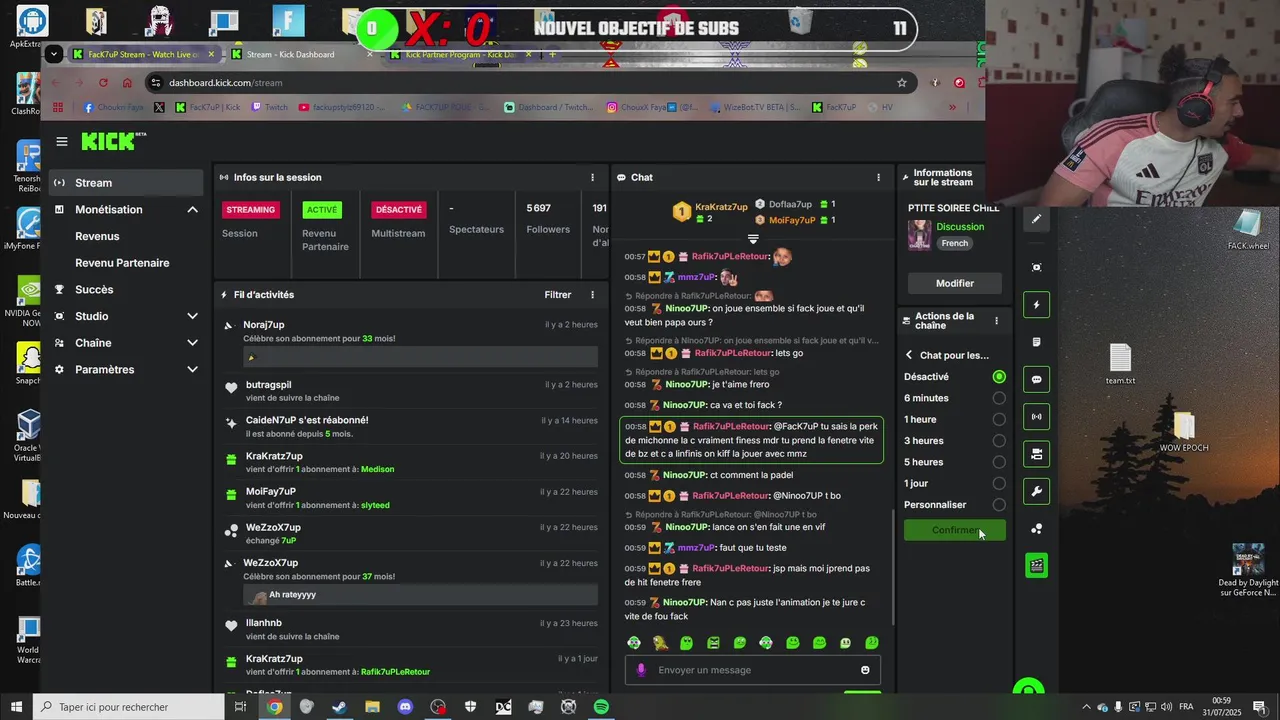This screenshot has height=720, width=1280.
Task: Open the FacK7uP | Kick bookmark
Action: click(x=207, y=107)
